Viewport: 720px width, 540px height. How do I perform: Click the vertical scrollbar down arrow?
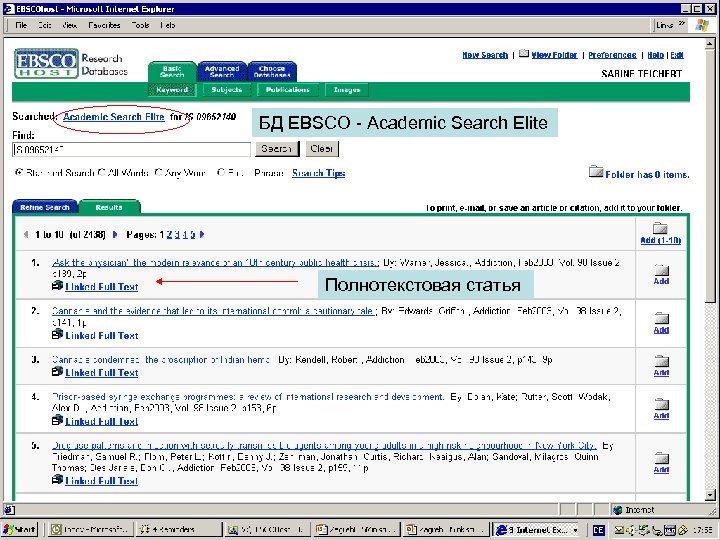[709, 495]
